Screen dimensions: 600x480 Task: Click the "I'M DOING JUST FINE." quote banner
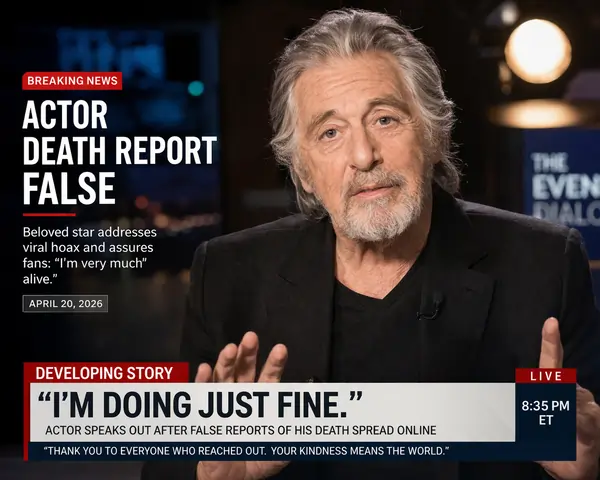200,405
